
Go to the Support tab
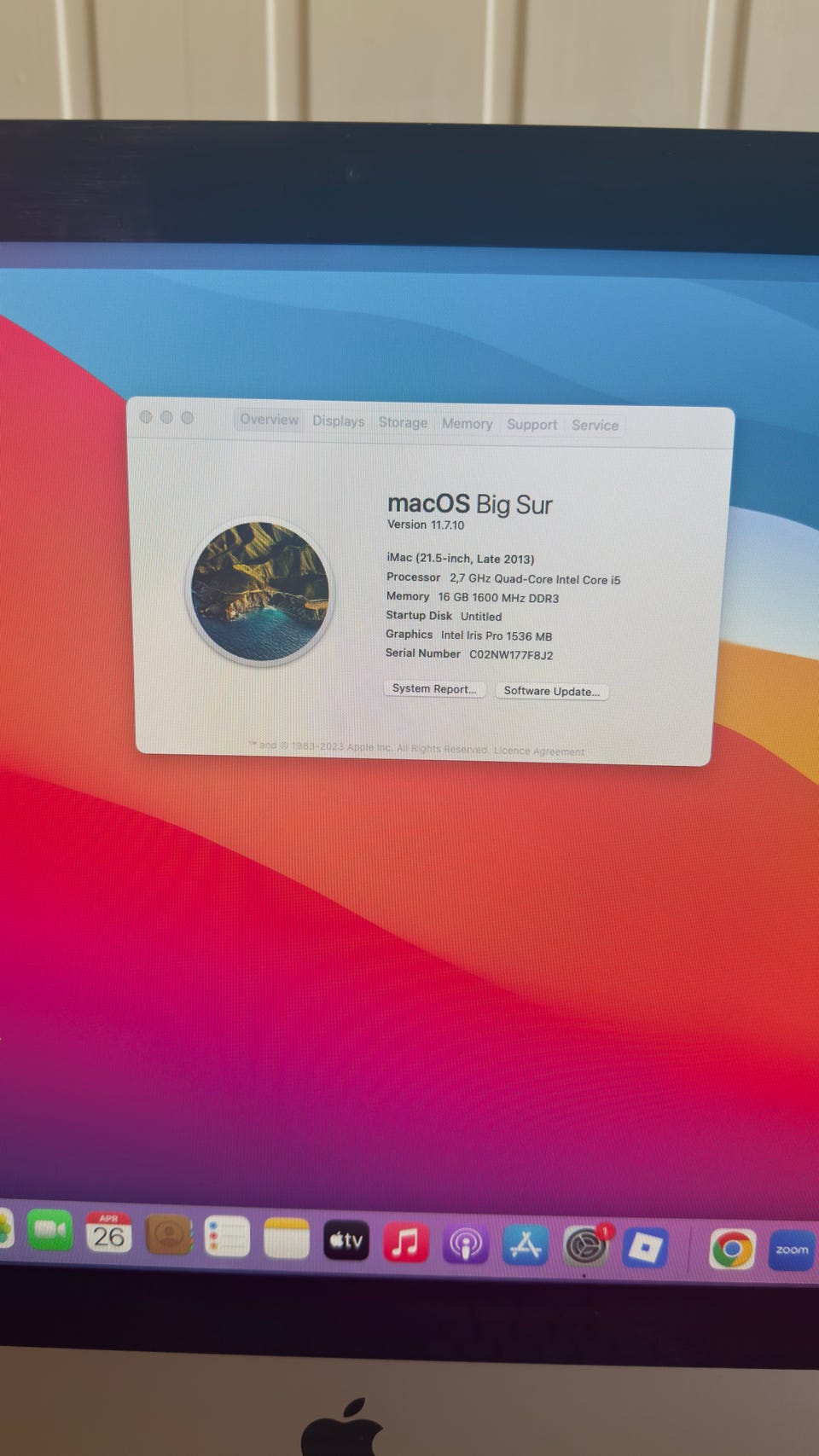click(x=531, y=425)
